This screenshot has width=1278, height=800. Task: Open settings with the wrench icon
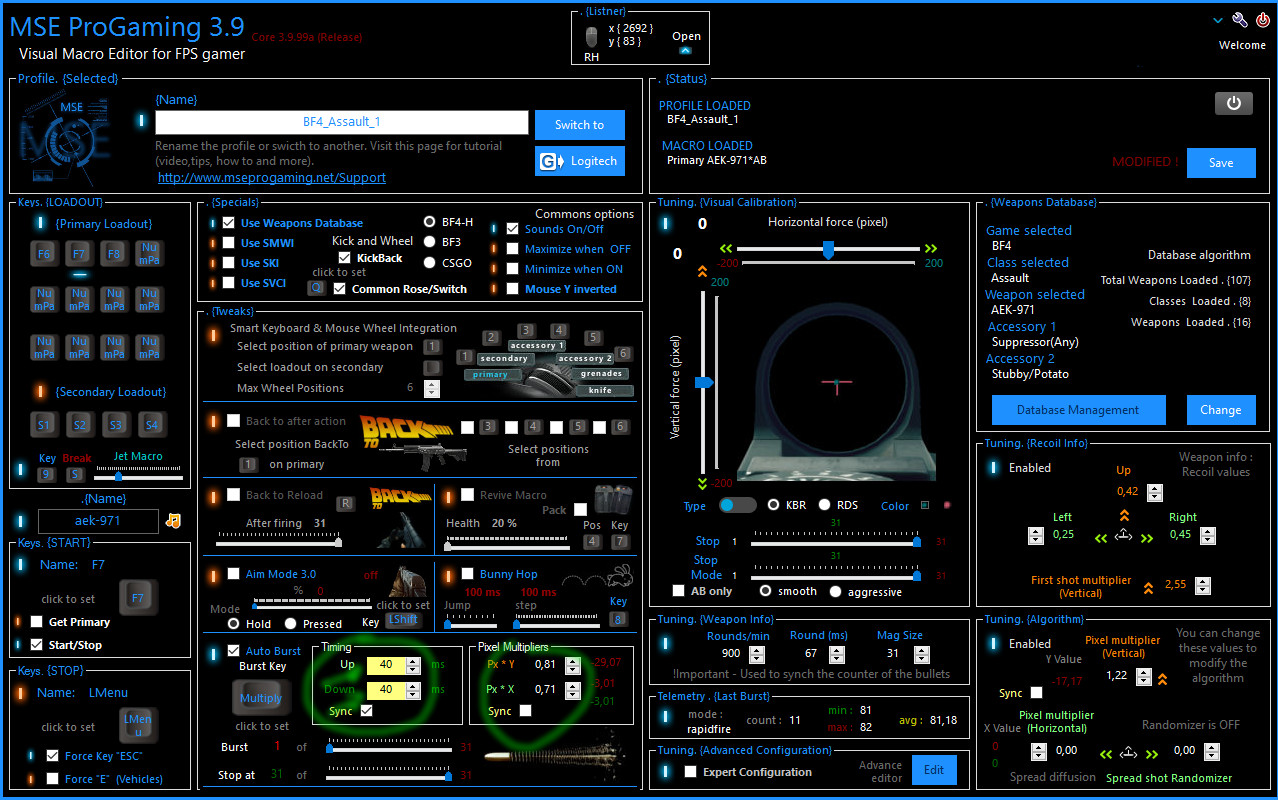point(1240,20)
